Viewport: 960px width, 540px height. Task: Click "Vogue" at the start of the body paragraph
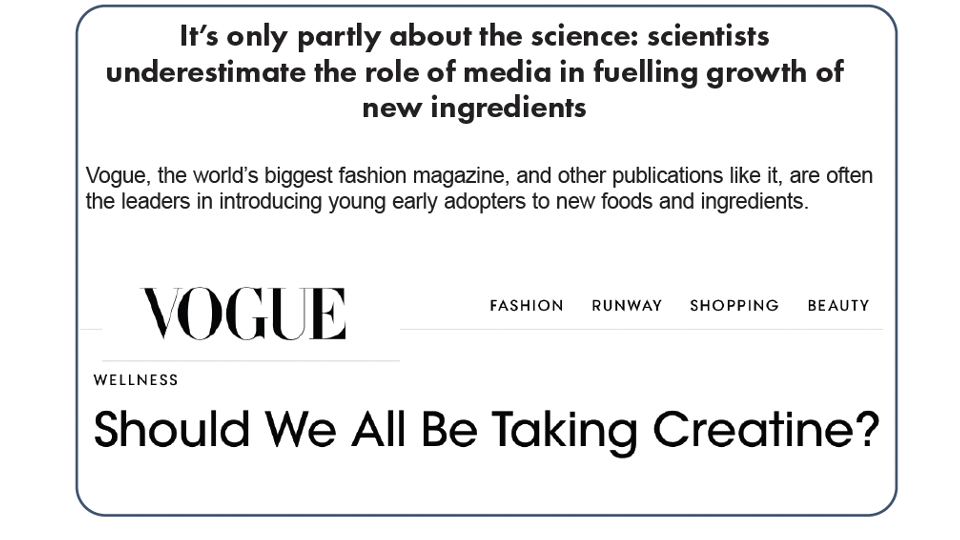[115, 177]
